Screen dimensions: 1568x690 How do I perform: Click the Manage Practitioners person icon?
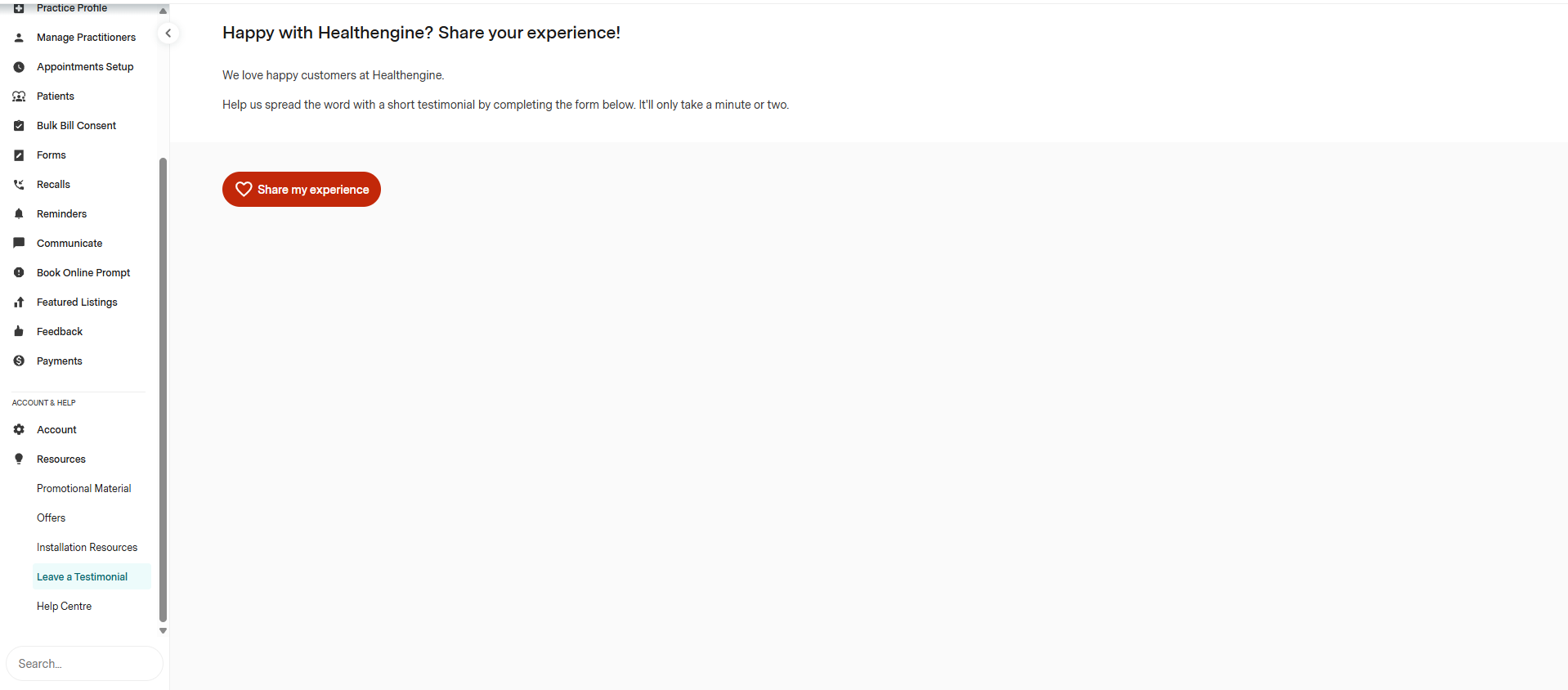pos(19,38)
